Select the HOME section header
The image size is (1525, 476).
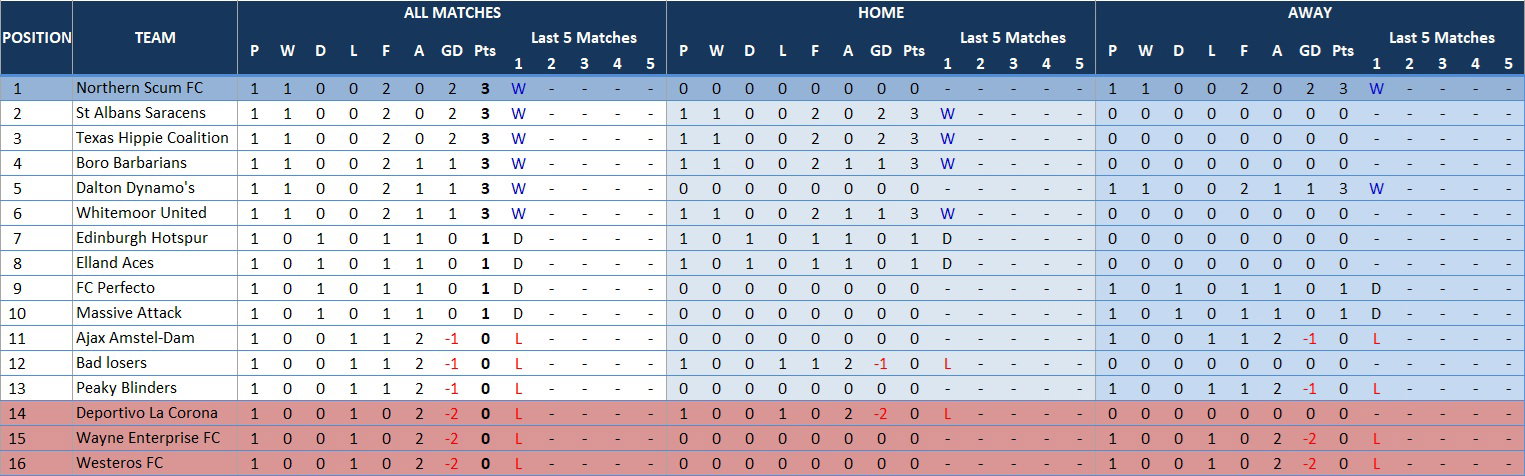pos(881,13)
